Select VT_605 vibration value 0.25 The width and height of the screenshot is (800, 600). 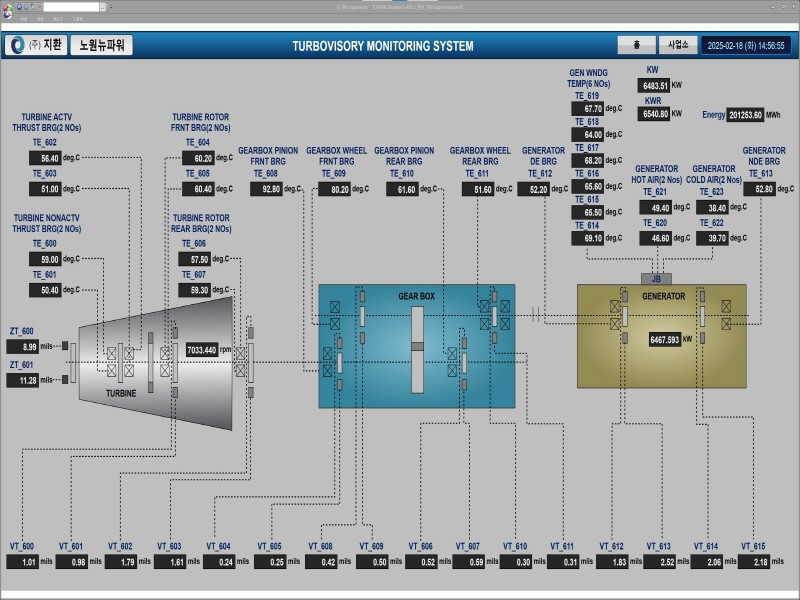[x=270, y=562]
